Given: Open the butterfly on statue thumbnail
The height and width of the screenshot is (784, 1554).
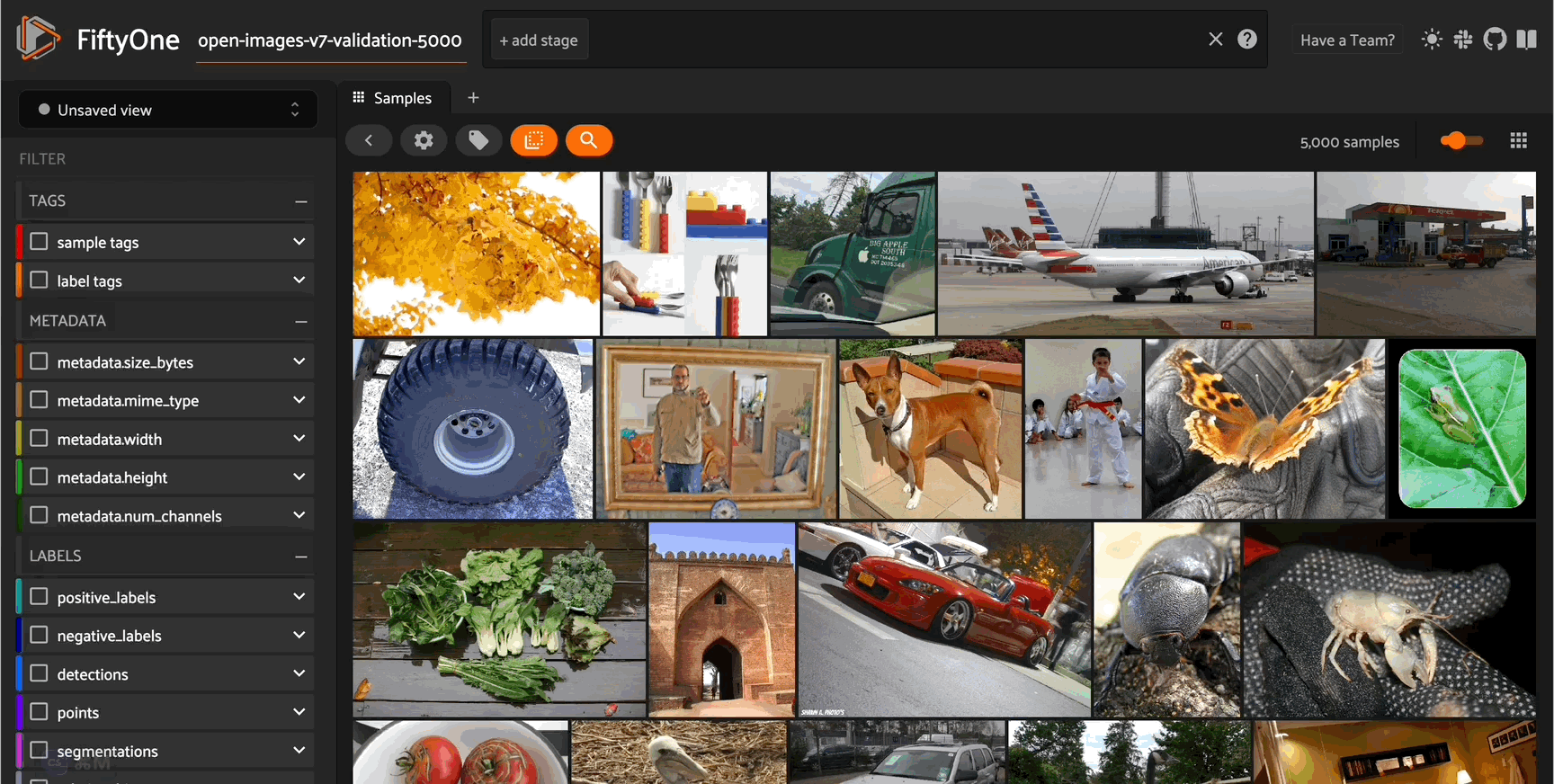Looking at the screenshot, I should [1264, 429].
